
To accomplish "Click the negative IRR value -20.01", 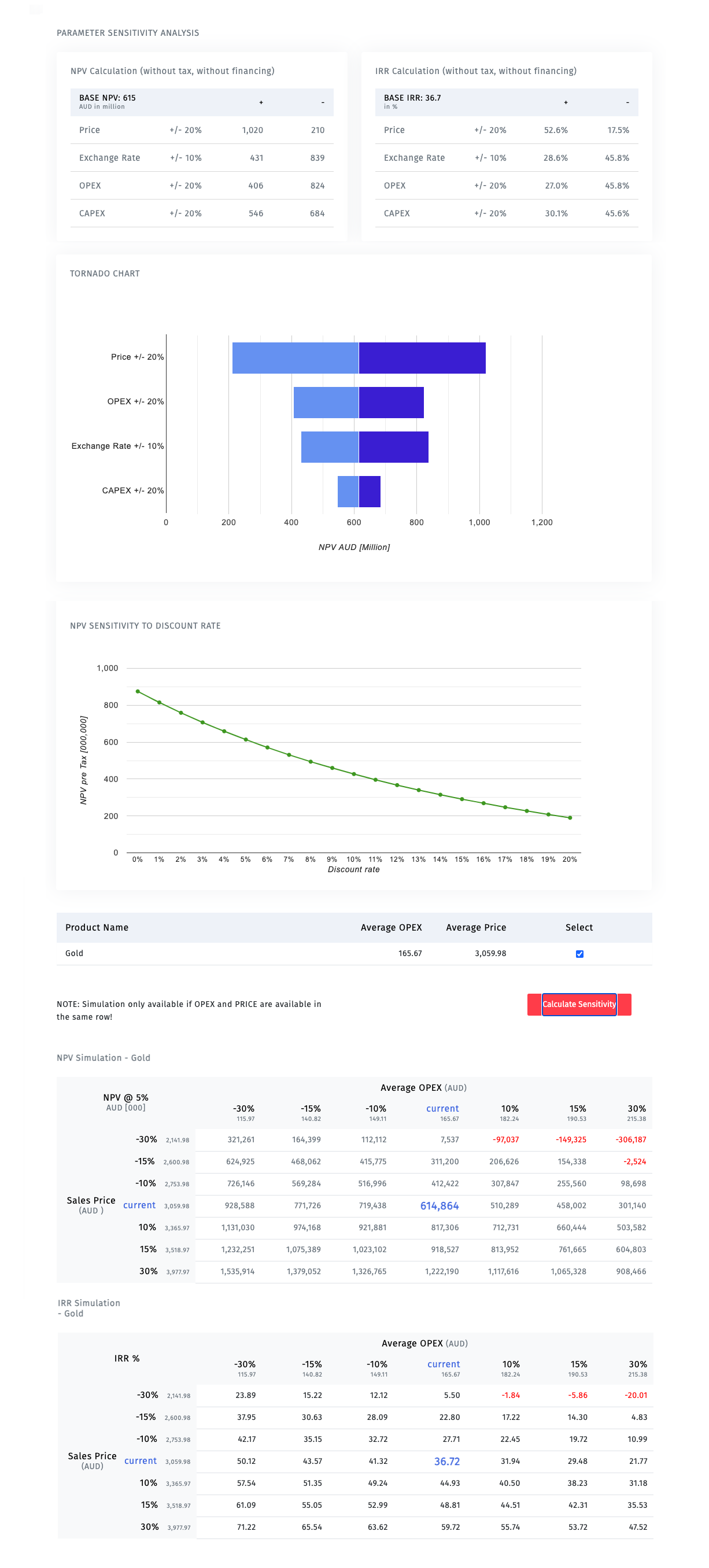I will [x=636, y=1395].
